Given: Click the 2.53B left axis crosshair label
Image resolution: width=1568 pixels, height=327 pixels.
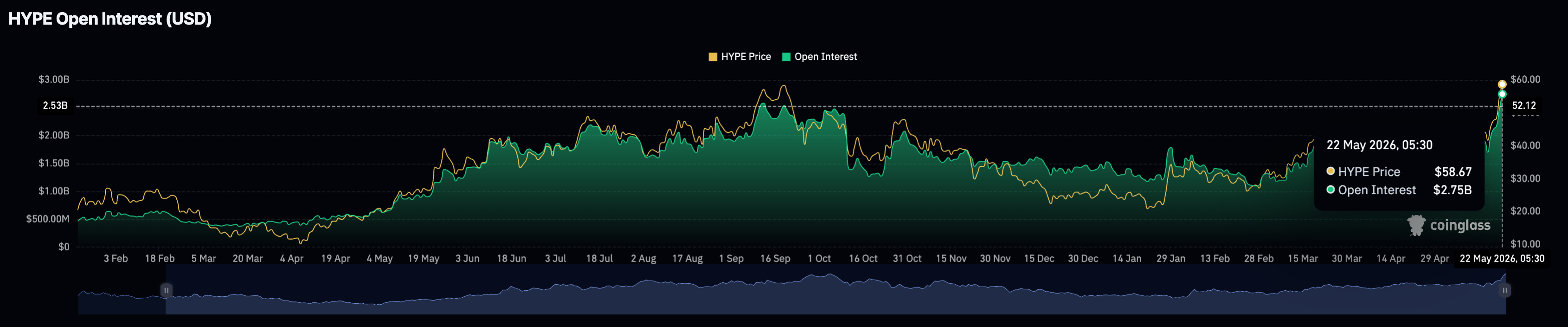Looking at the screenshot, I should coord(55,106).
